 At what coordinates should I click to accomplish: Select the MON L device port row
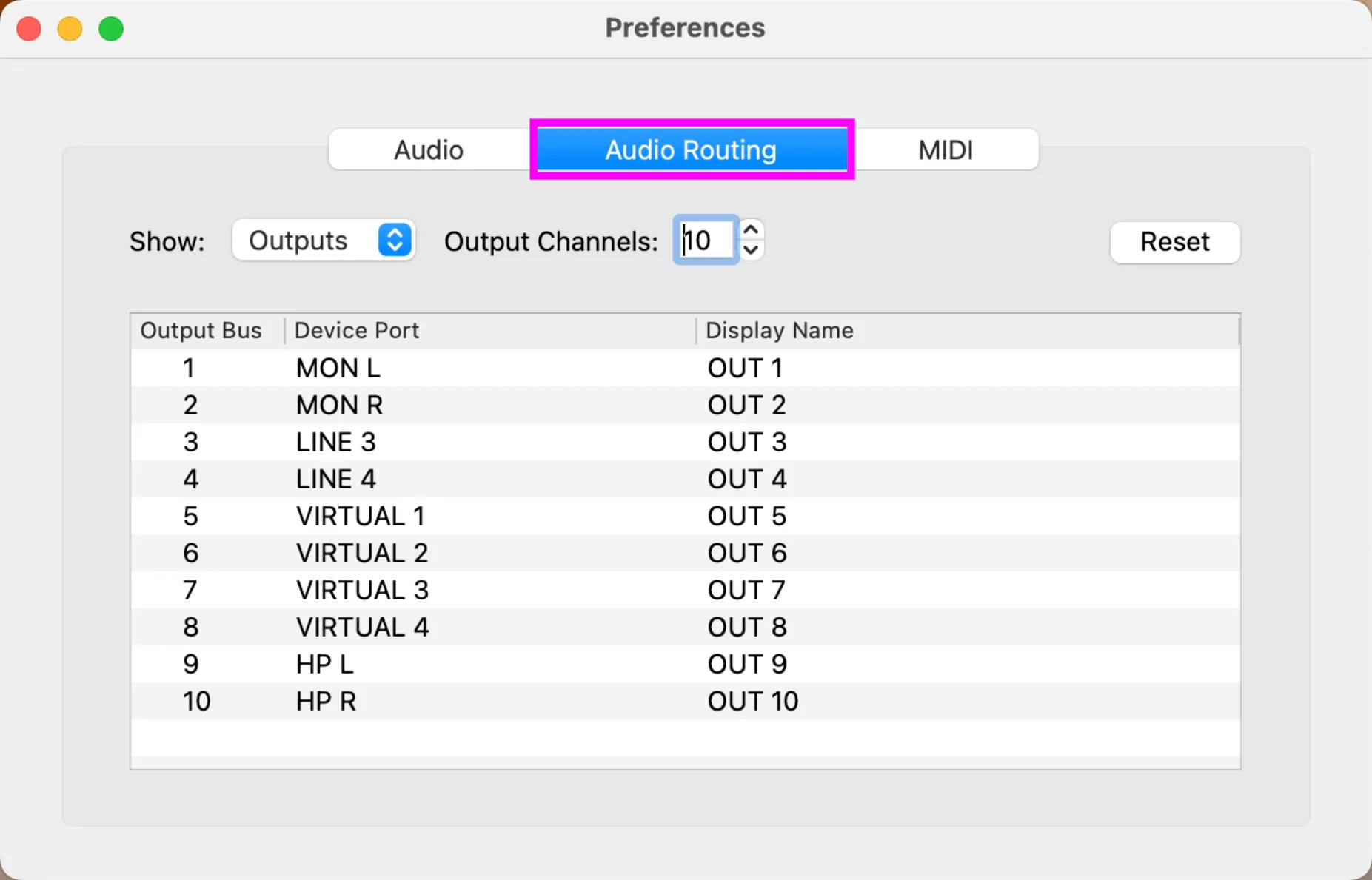click(x=338, y=368)
